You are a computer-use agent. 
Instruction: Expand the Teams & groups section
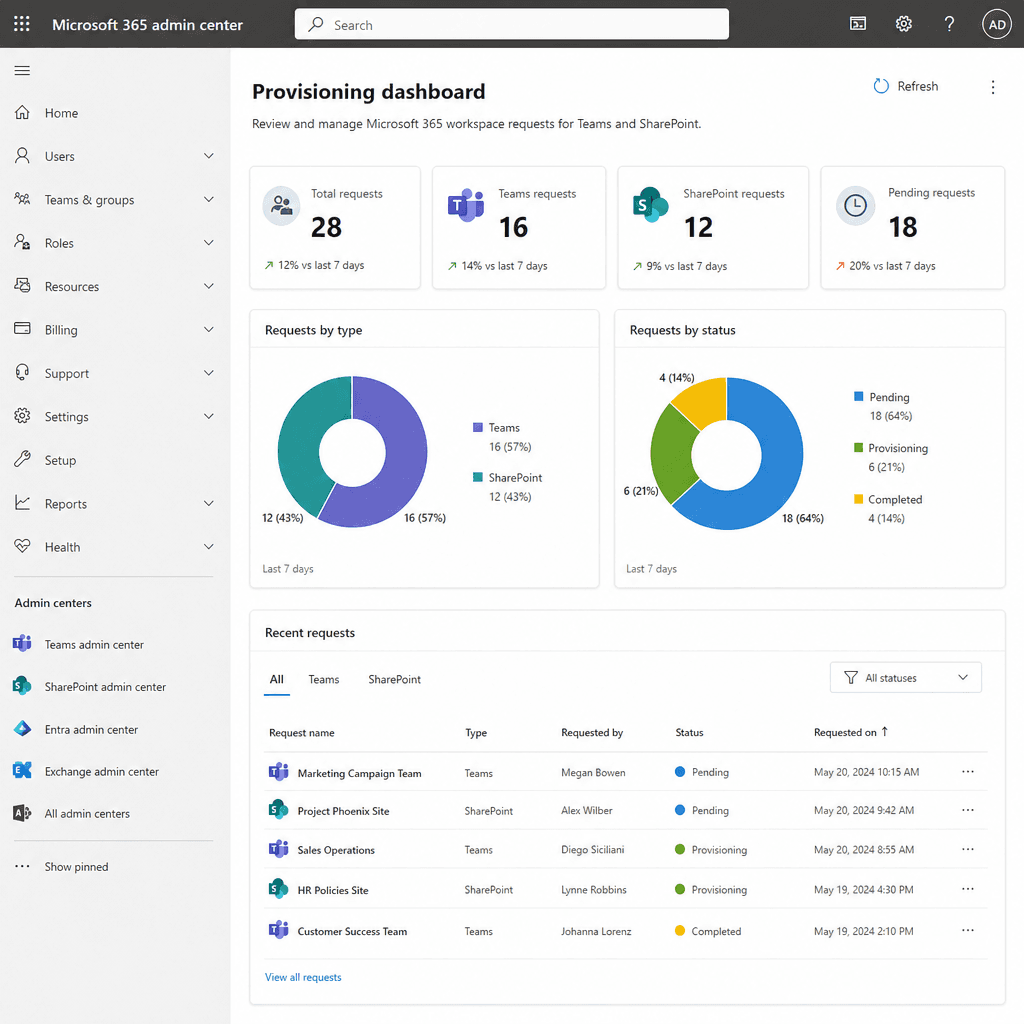(x=209, y=199)
